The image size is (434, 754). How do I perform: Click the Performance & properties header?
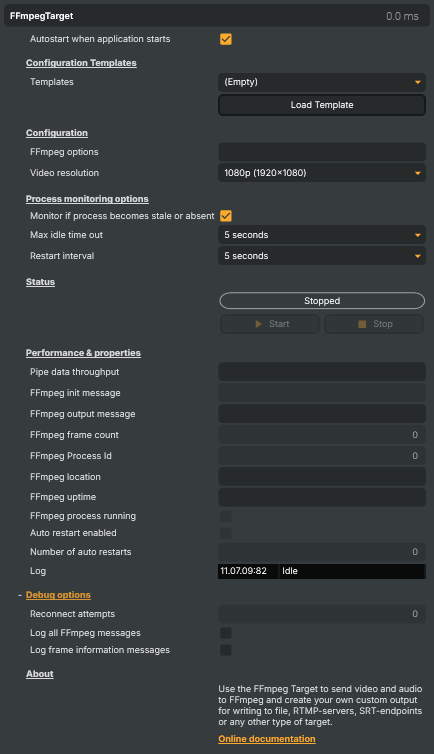[x=83, y=352]
